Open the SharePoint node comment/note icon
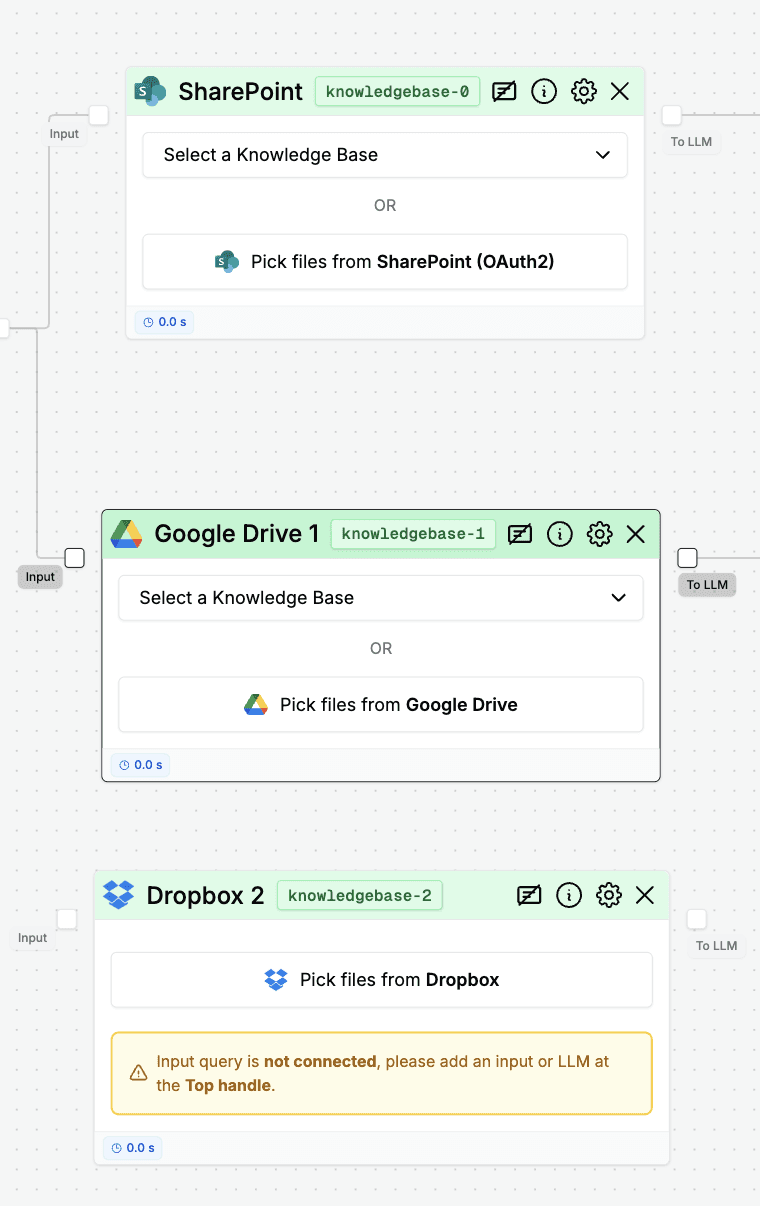This screenshot has width=760, height=1206. pyautogui.click(x=505, y=92)
